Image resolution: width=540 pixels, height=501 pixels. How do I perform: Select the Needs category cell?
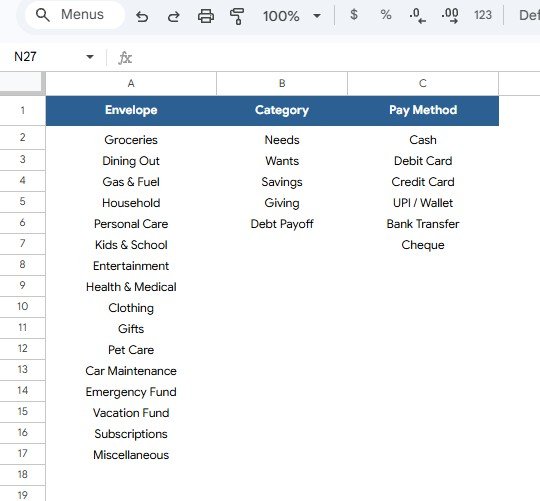282,139
